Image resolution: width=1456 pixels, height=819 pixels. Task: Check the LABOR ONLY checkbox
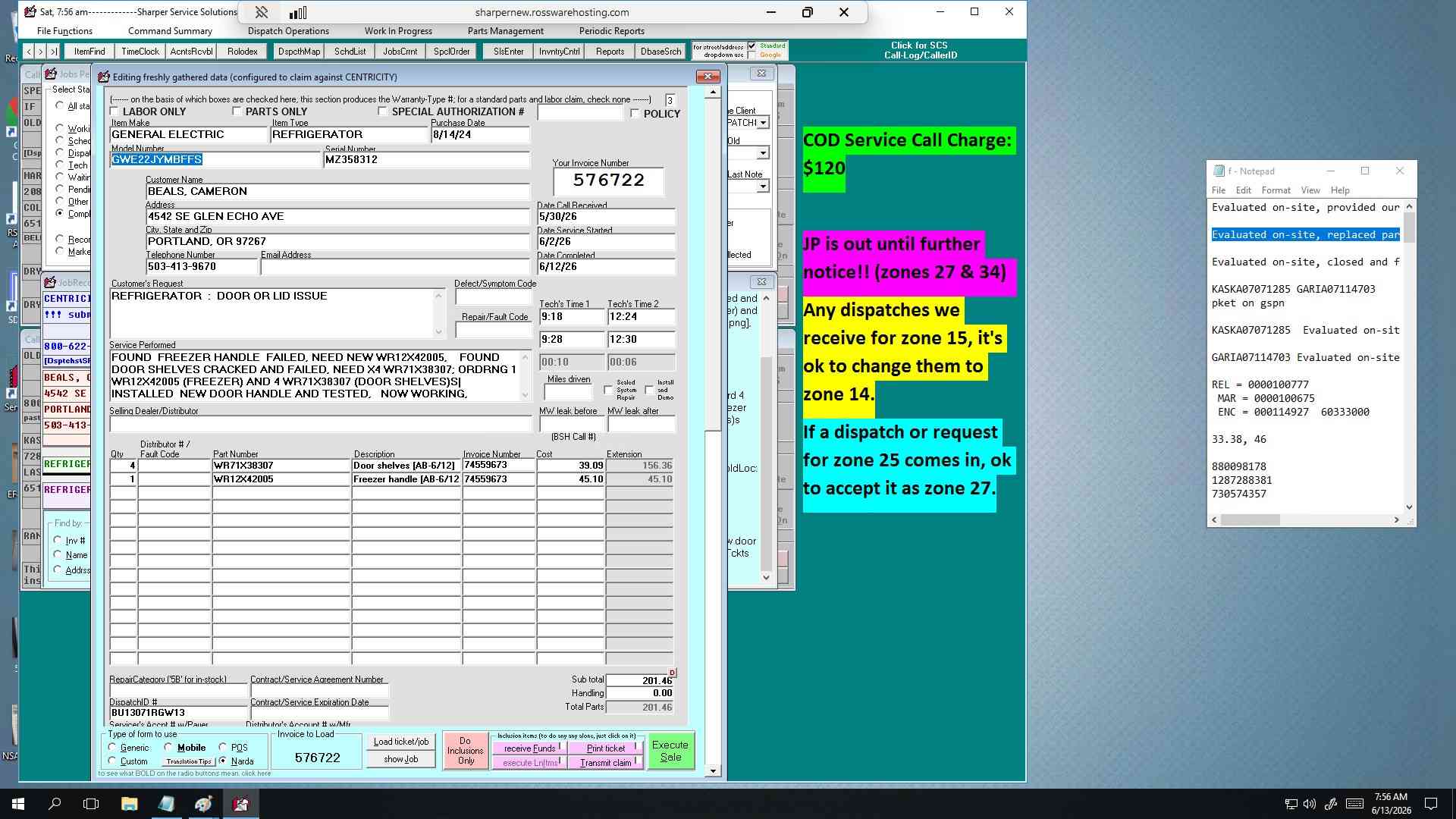[x=115, y=111]
